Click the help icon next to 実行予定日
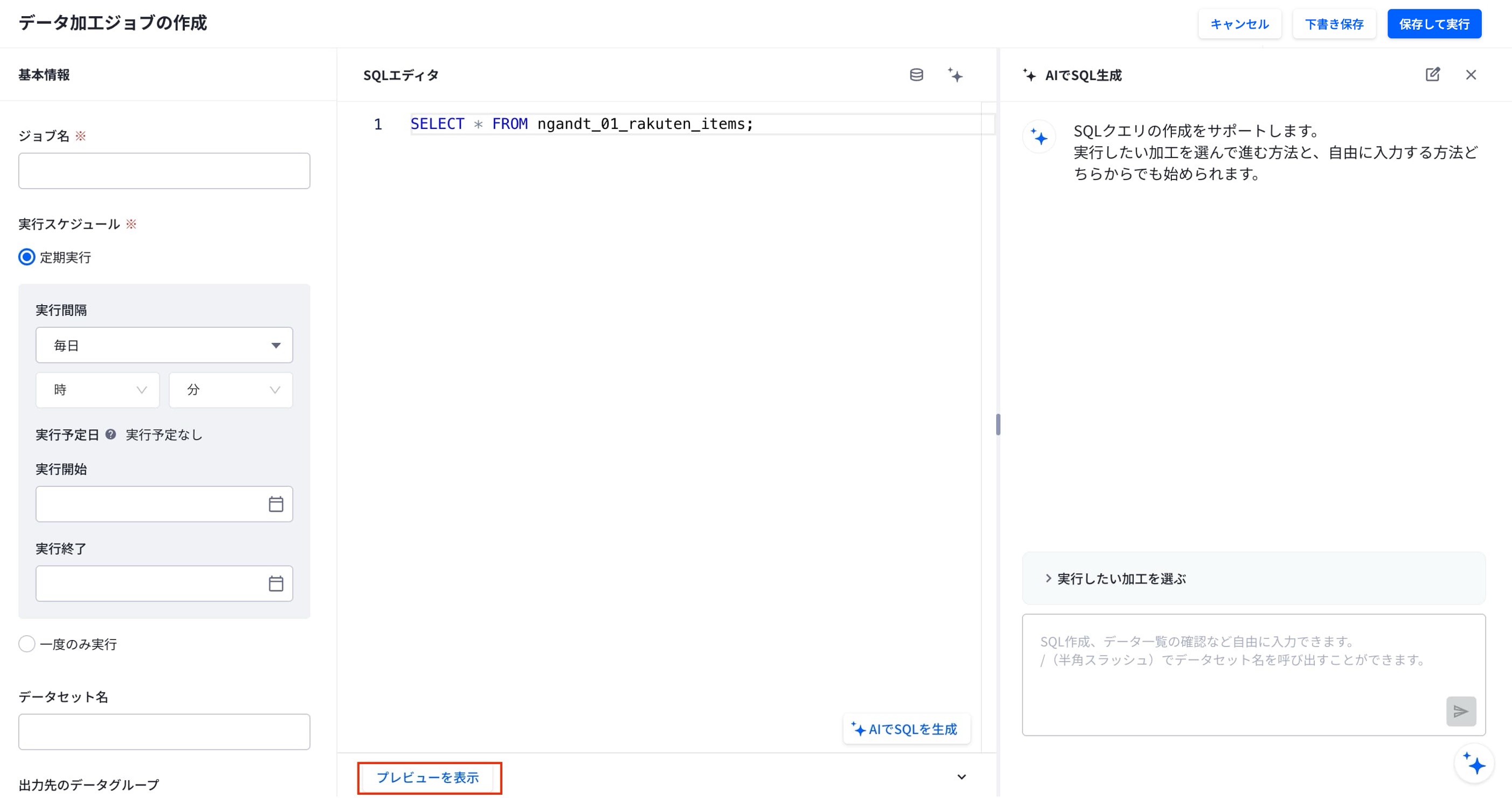This screenshot has width=1512, height=798. 111,435
